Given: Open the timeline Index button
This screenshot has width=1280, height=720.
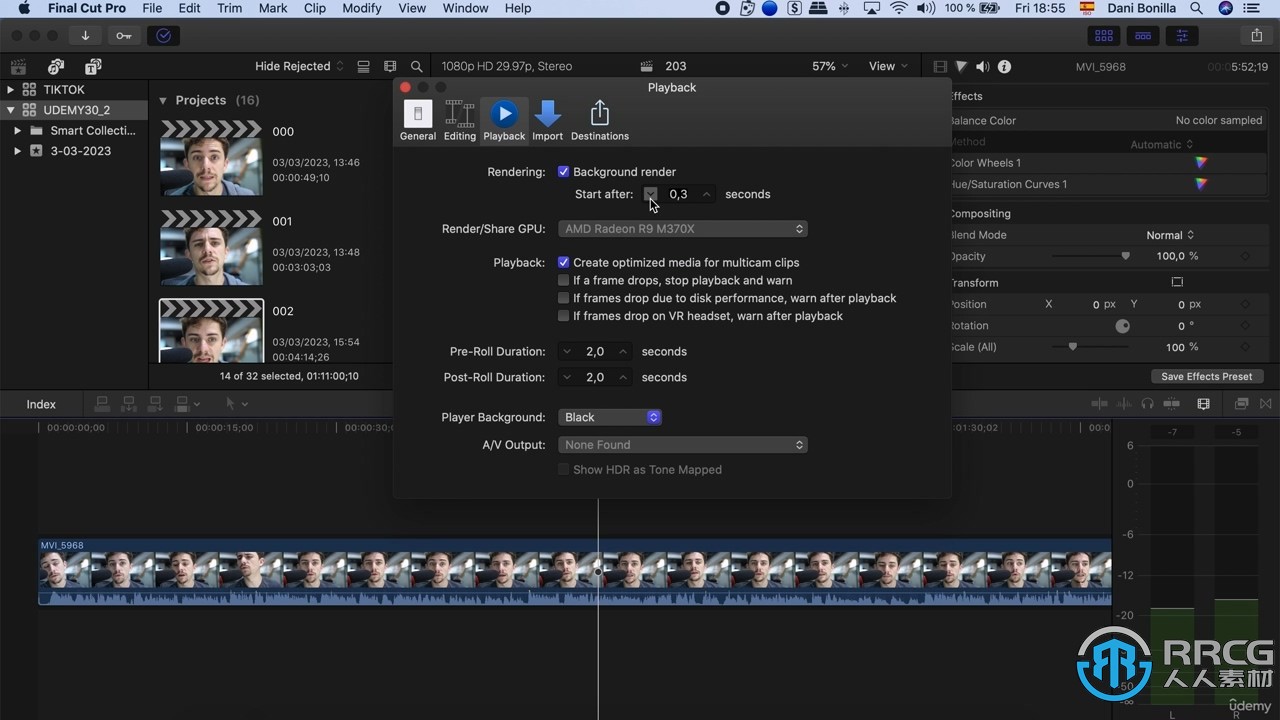Looking at the screenshot, I should pyautogui.click(x=41, y=404).
